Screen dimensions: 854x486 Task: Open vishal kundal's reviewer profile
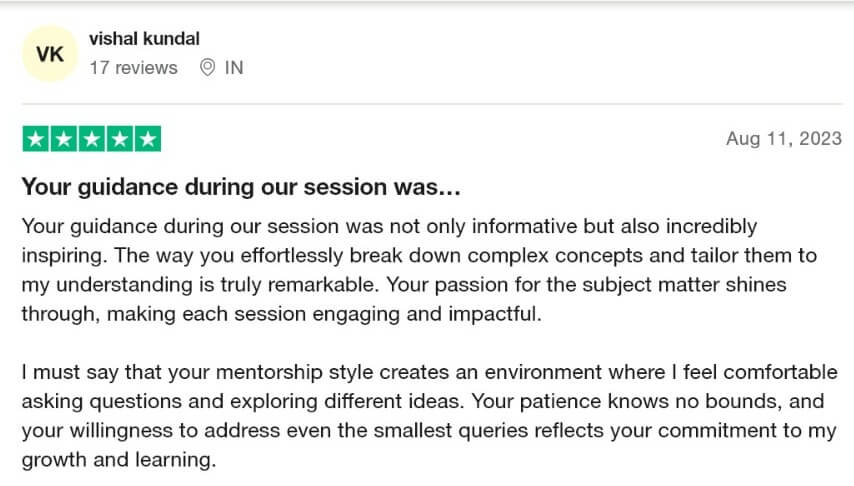pos(144,39)
